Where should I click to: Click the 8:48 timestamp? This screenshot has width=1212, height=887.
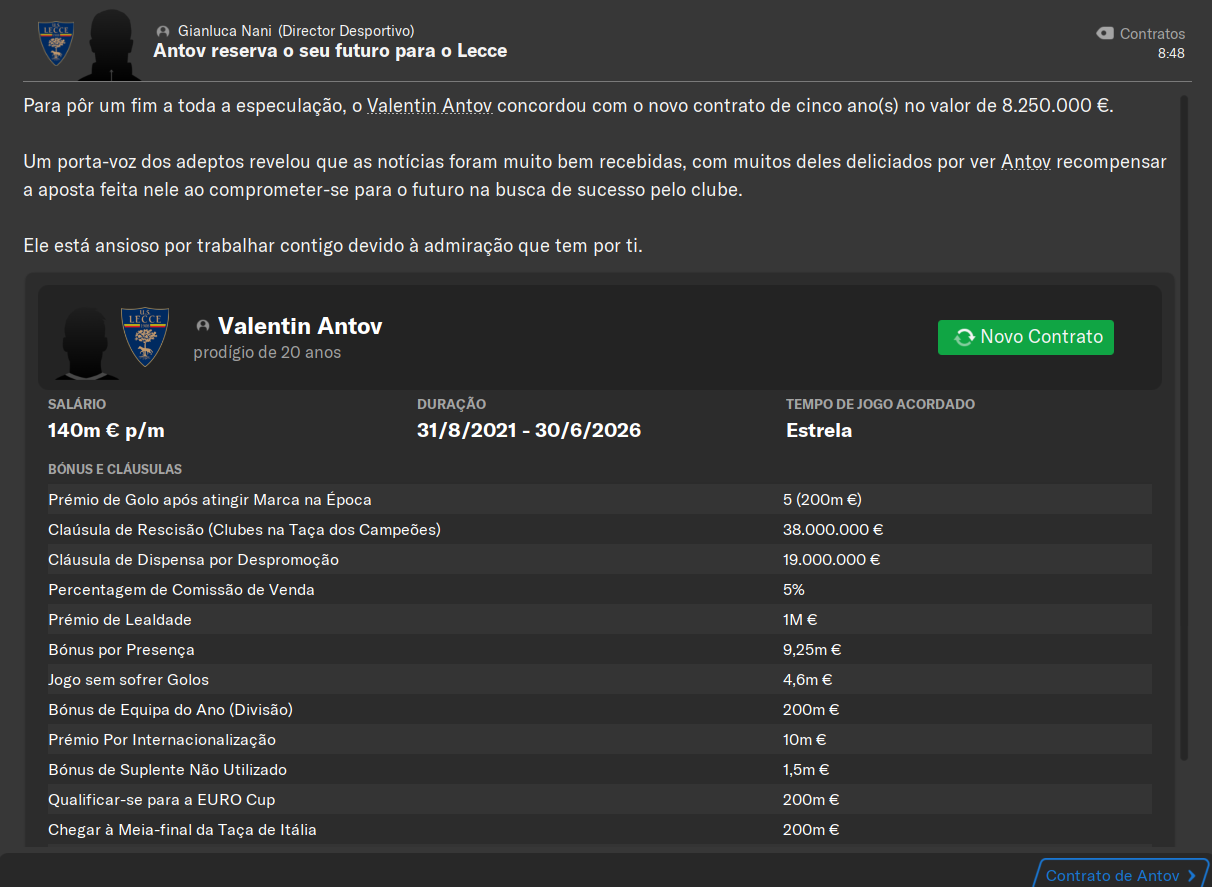coord(1171,53)
